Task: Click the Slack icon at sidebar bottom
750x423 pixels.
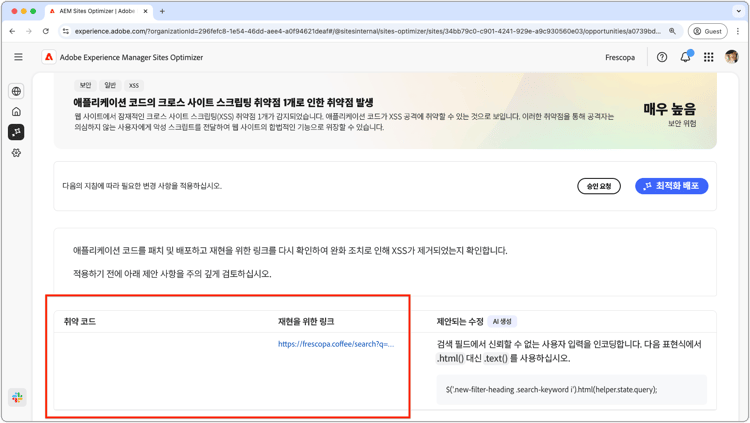Action: (17, 397)
